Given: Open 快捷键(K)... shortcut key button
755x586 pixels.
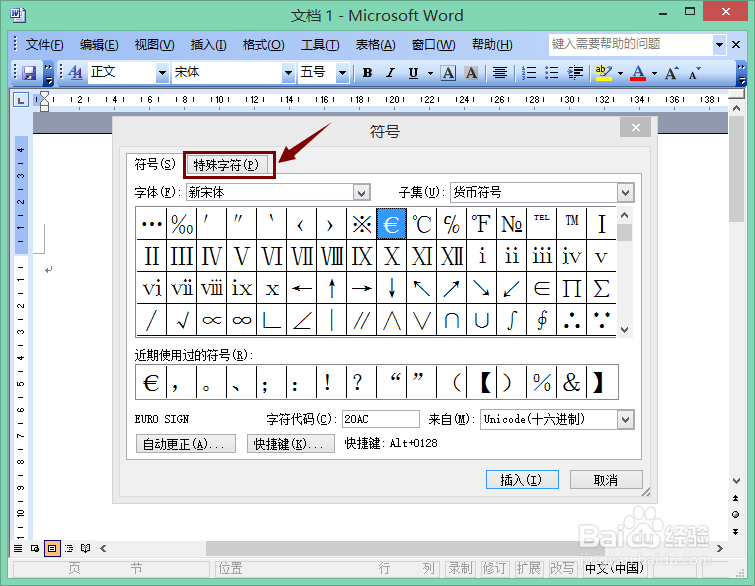Looking at the screenshot, I should pos(290,443).
